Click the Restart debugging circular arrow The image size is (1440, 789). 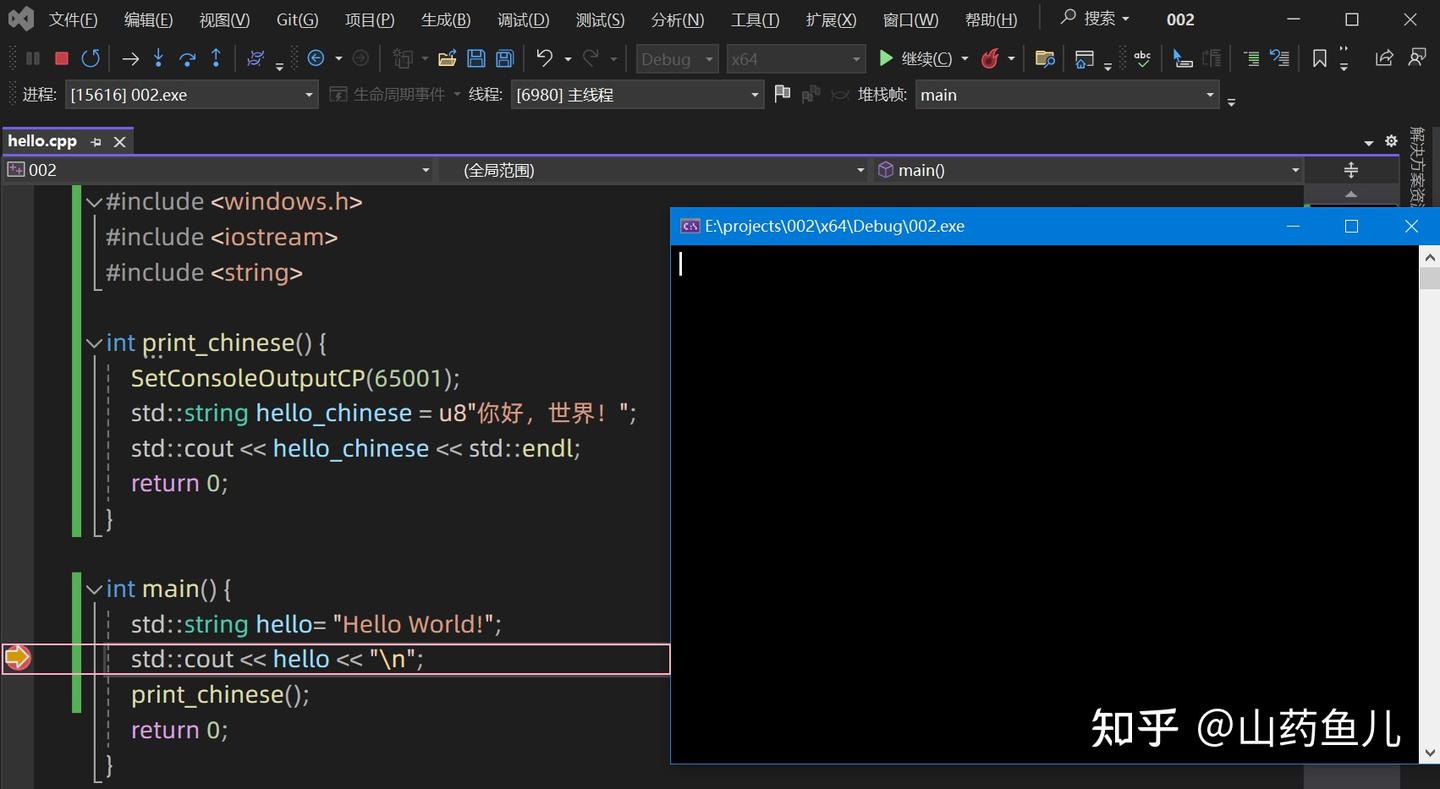click(x=90, y=59)
